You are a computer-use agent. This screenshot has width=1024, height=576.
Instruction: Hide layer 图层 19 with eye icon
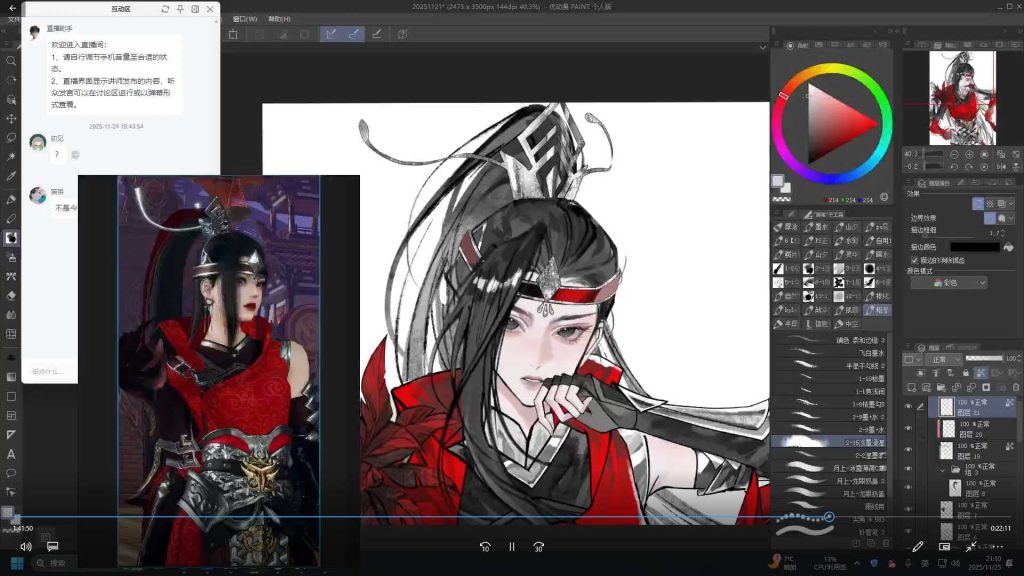[x=908, y=449]
